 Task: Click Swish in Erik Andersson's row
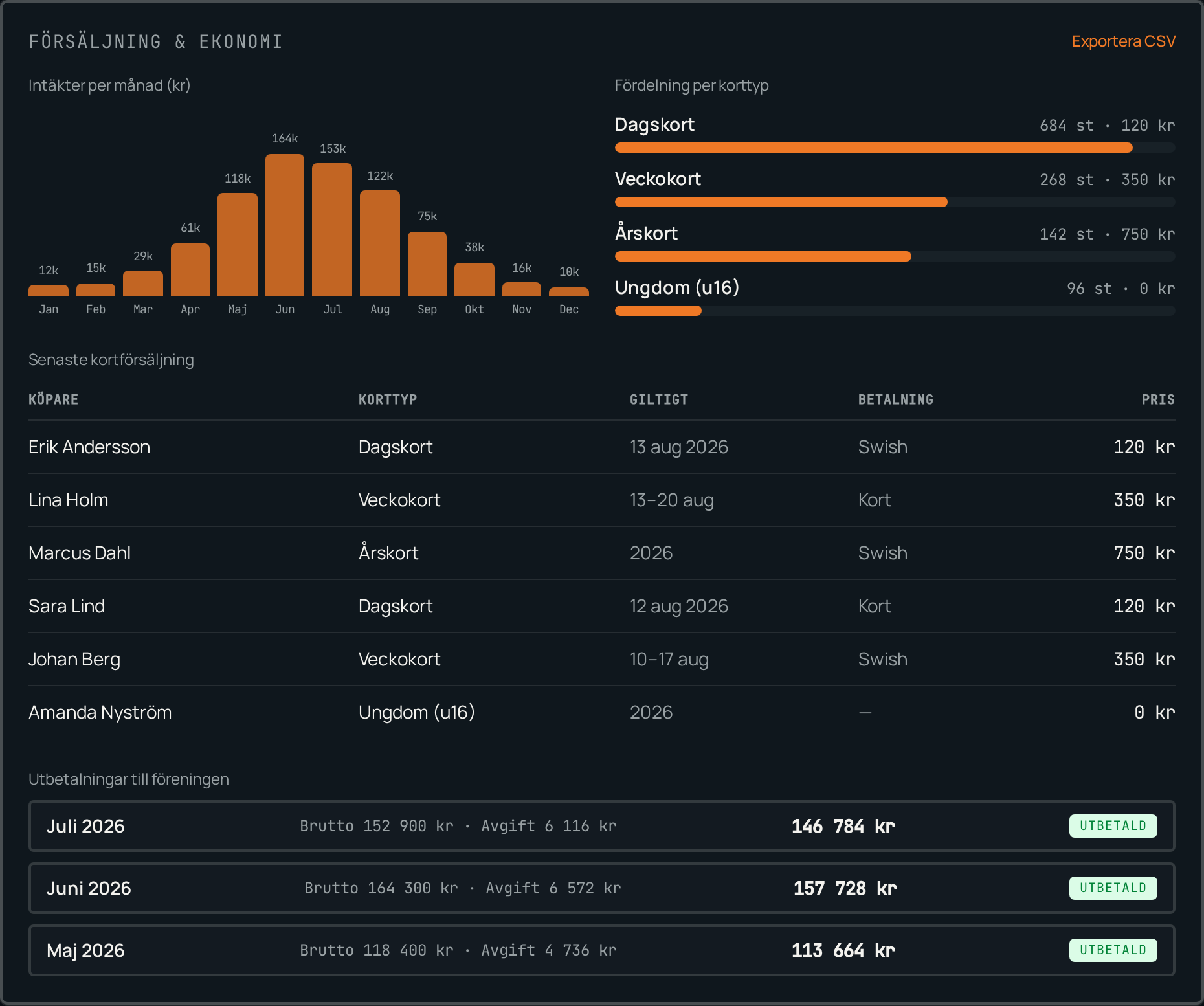point(883,447)
